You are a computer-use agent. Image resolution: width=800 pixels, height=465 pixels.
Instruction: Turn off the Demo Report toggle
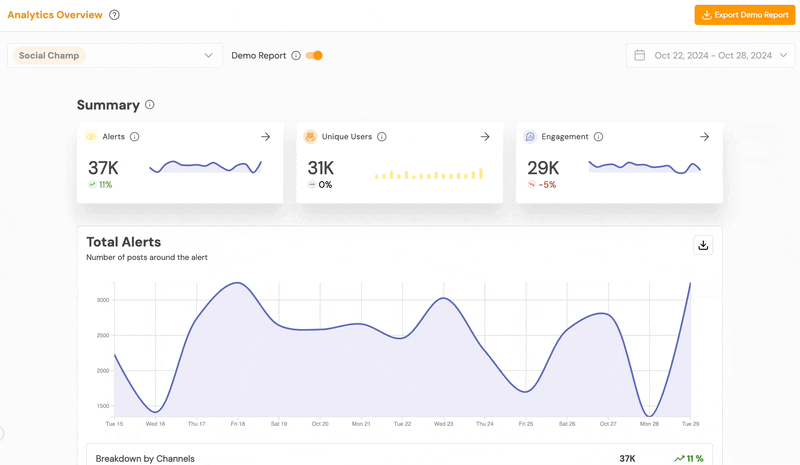click(x=314, y=56)
